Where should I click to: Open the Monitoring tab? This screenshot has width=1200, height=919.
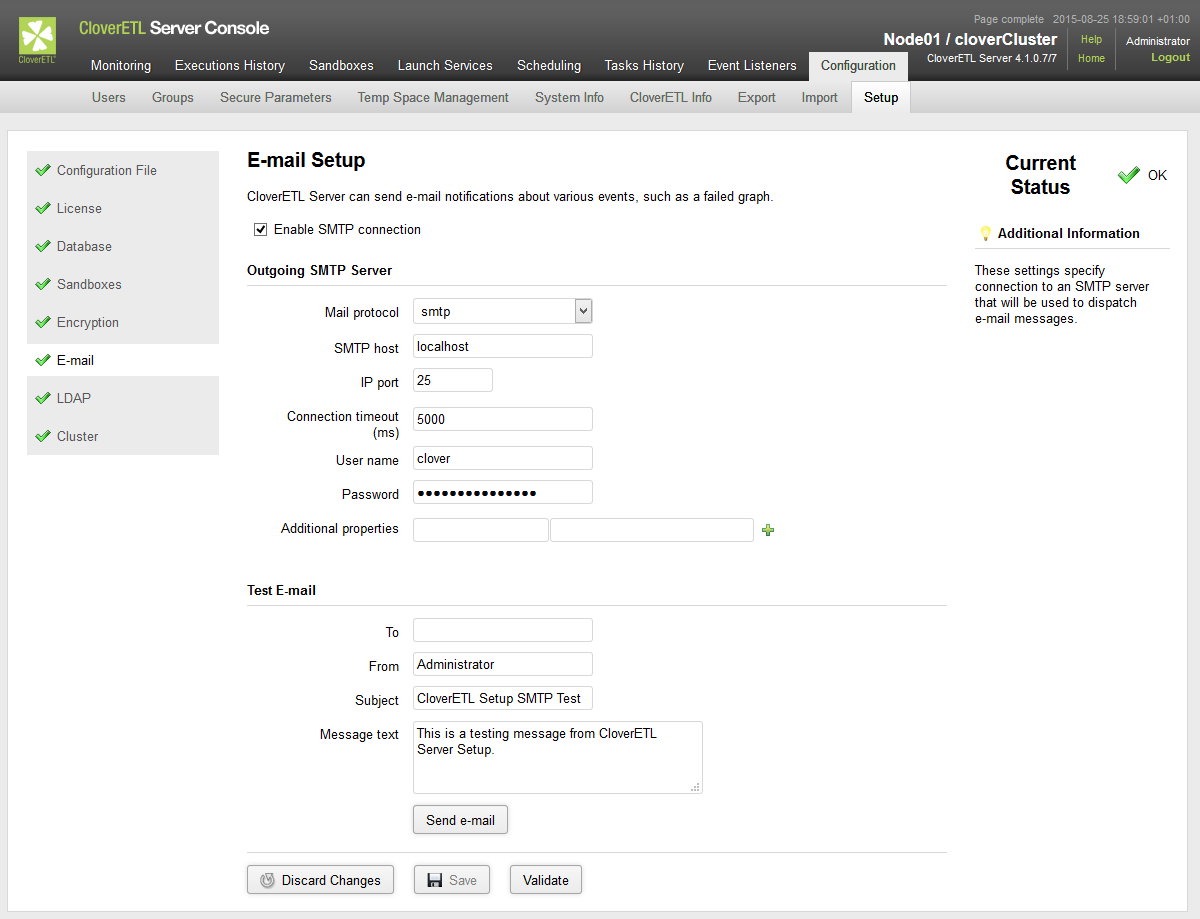coord(121,66)
